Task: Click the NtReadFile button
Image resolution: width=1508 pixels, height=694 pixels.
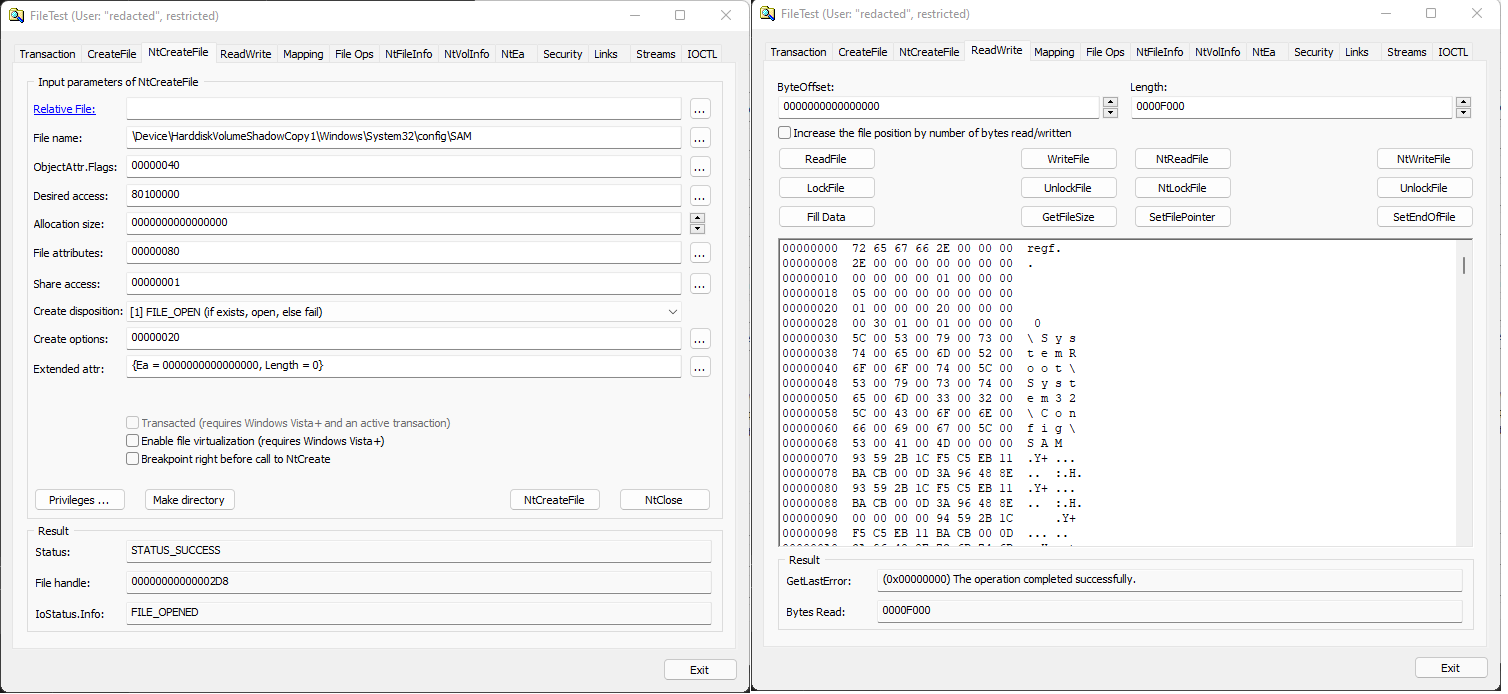Action: tap(1183, 159)
